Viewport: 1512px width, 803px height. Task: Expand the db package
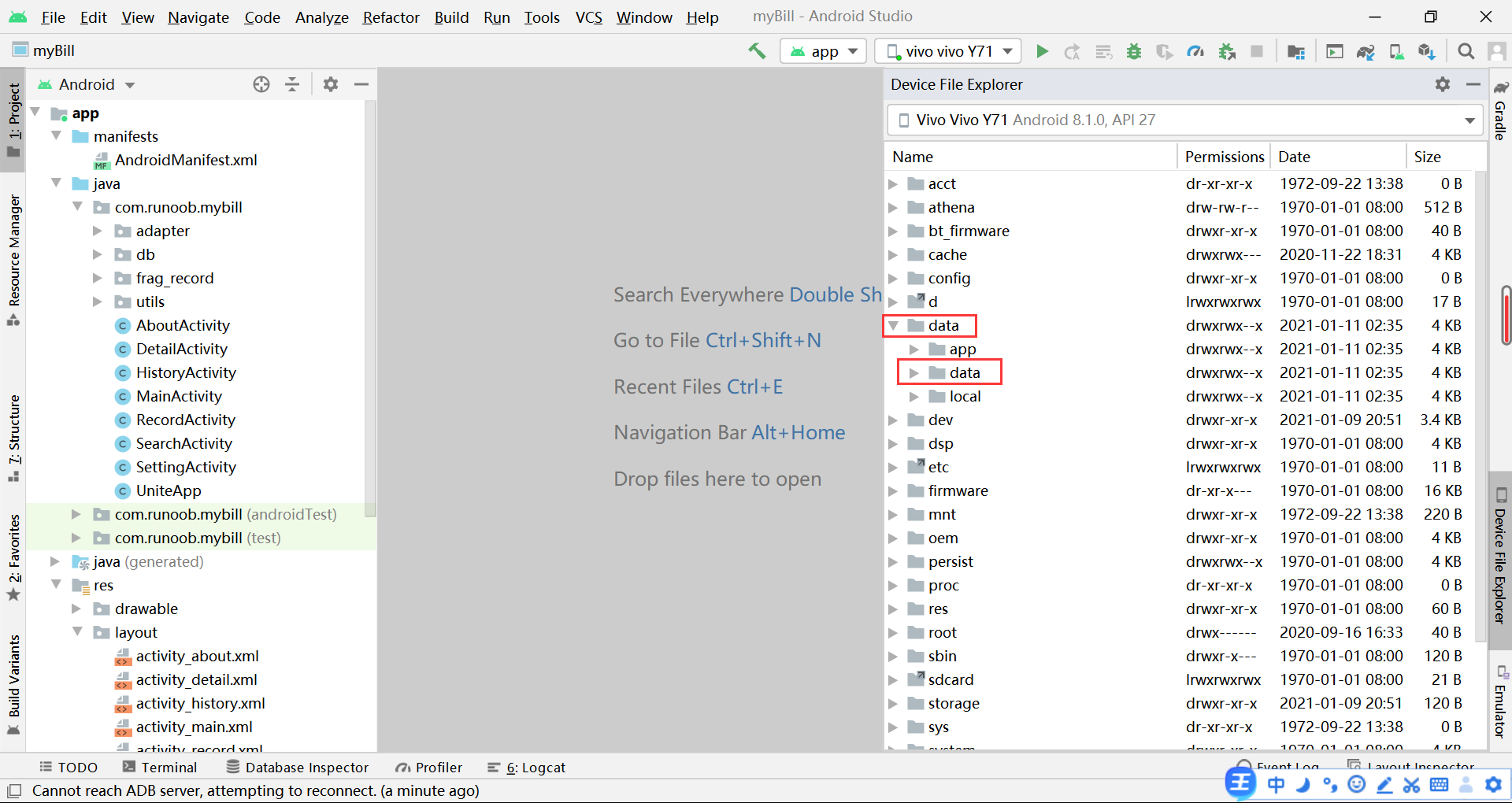click(98, 254)
